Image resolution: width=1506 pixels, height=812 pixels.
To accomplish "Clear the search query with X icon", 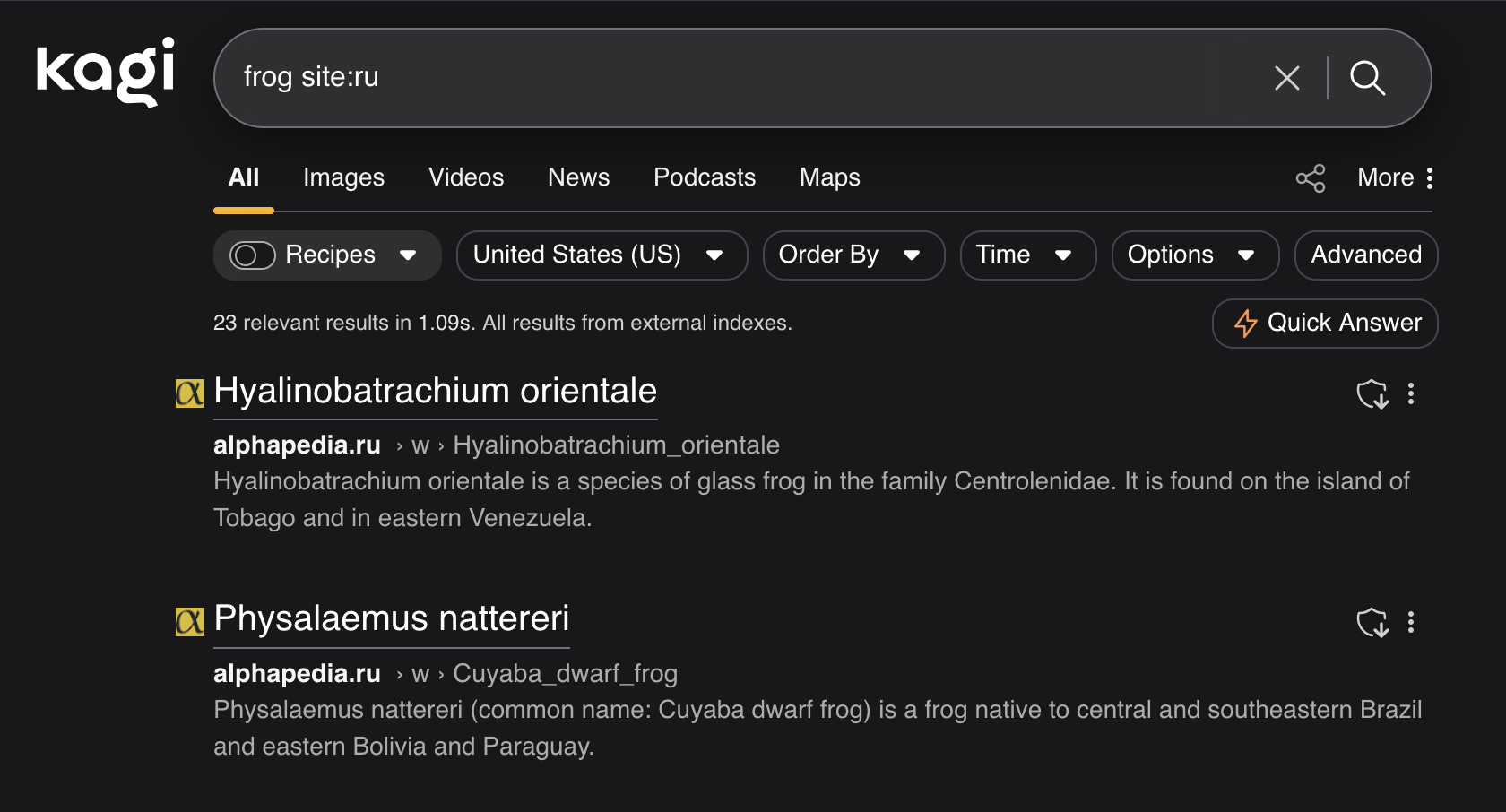I will 1286,78.
